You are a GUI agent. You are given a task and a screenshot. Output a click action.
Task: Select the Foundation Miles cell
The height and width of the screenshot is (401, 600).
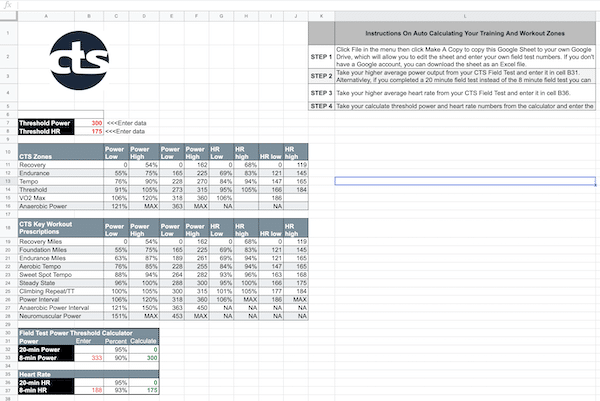pos(60,249)
